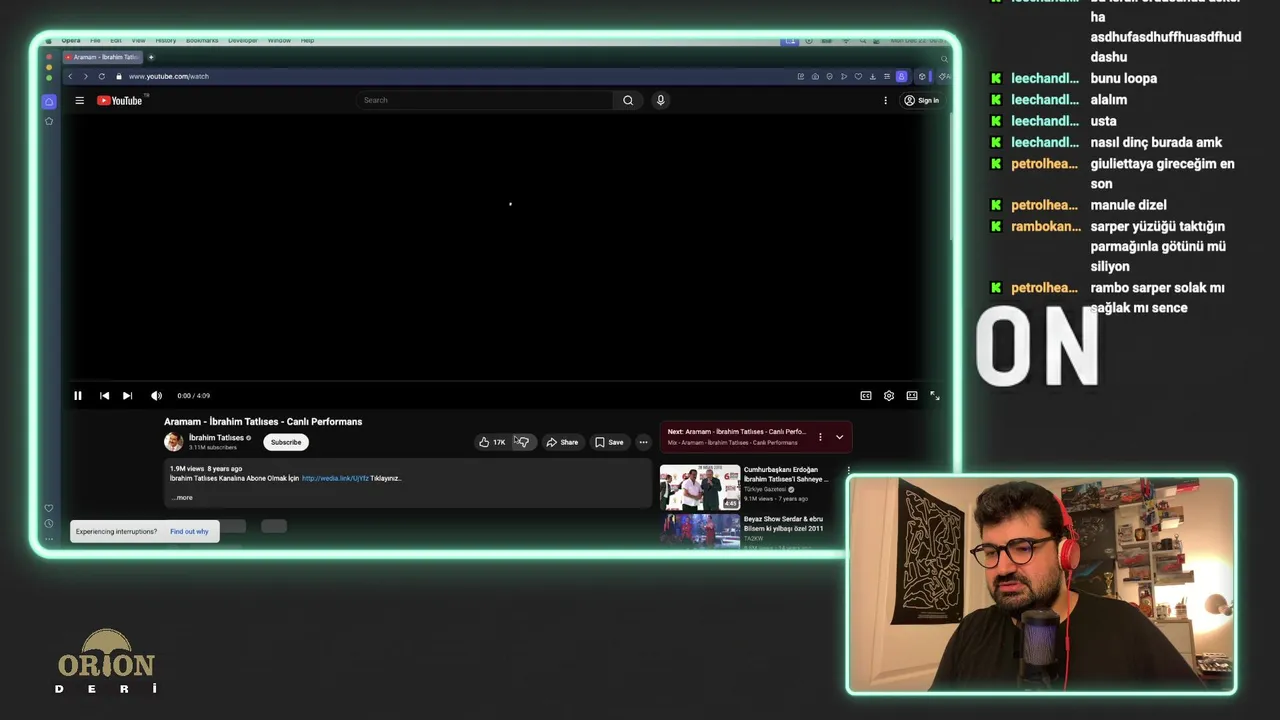Screen dimensions: 1280x720
Task: Enter fullscreen mode in the player
Action: 935,396
